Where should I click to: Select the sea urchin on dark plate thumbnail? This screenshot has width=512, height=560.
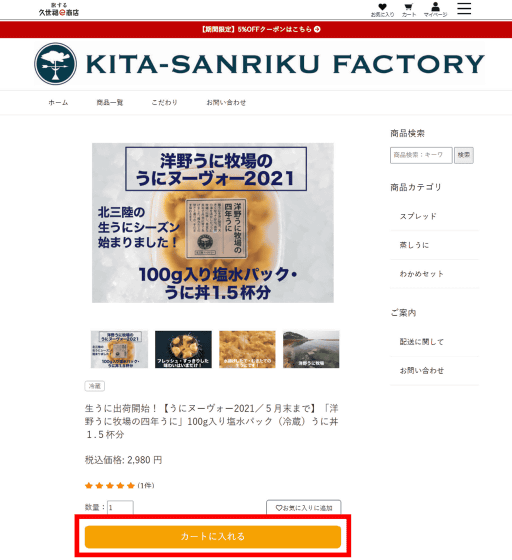pos(183,349)
